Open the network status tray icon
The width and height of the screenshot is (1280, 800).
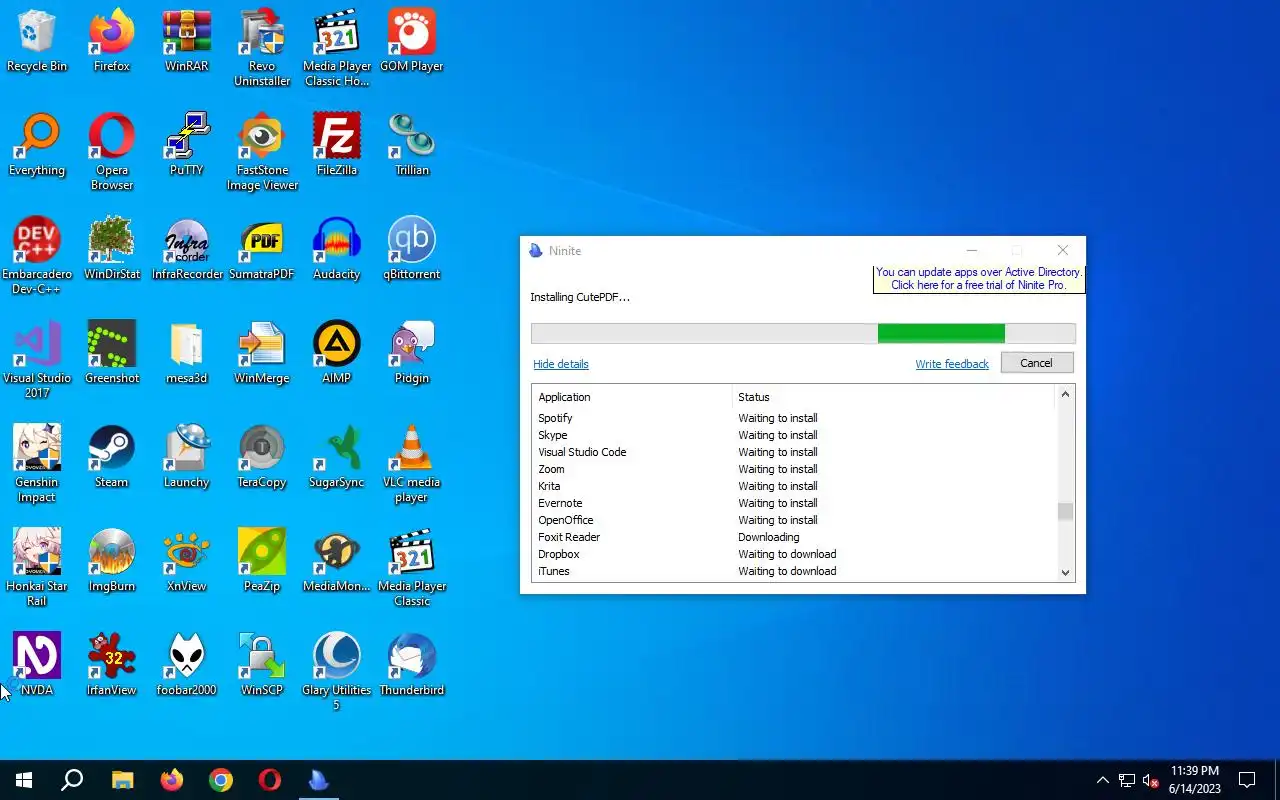1127,780
